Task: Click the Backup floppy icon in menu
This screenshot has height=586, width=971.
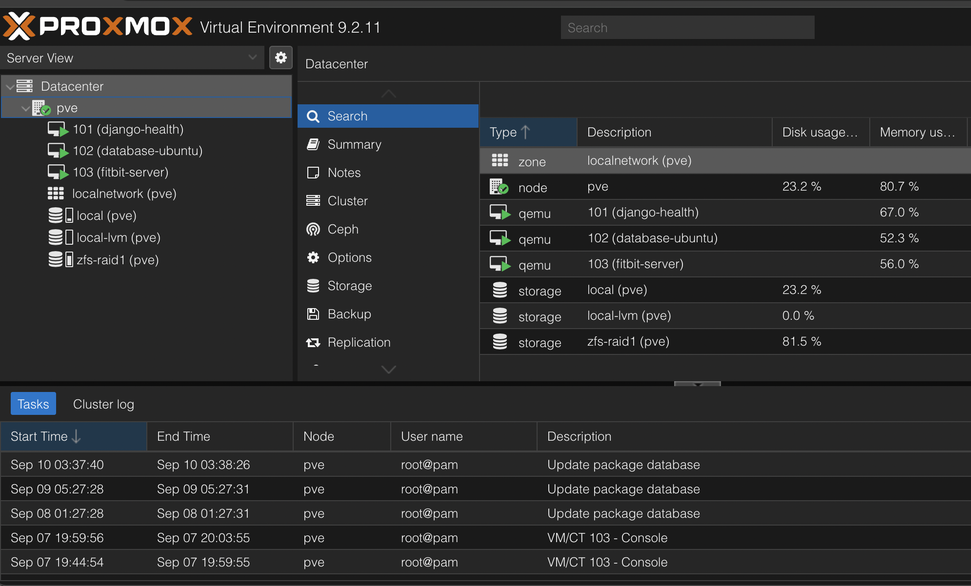Action: [313, 314]
